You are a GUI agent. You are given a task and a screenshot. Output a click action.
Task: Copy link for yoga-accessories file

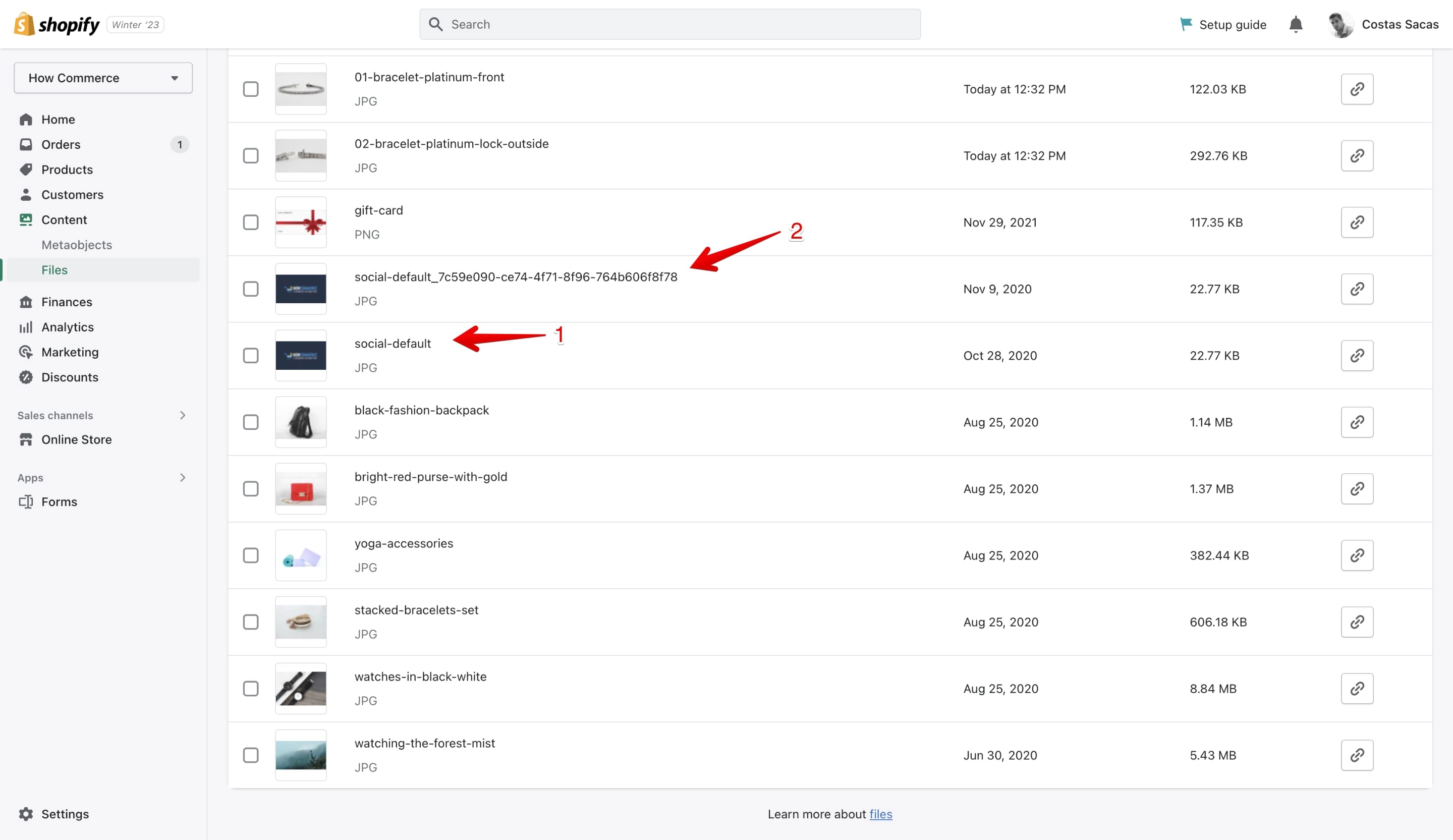click(1357, 555)
